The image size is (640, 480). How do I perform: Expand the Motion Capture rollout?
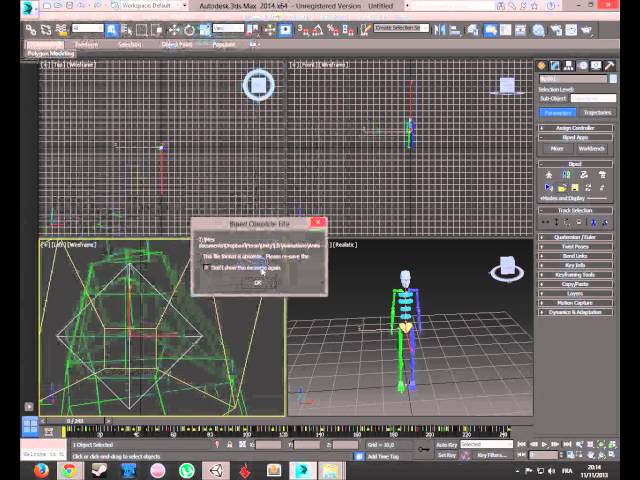pos(575,302)
